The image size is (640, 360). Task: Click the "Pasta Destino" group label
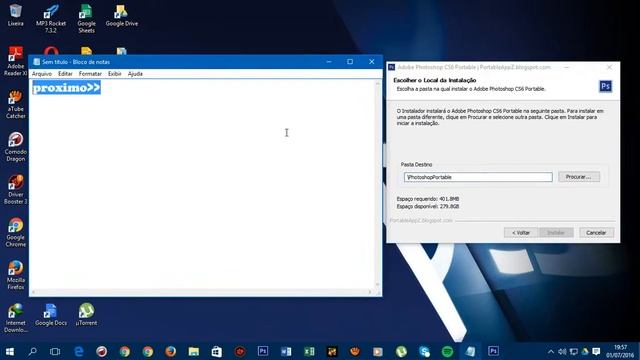point(416,164)
